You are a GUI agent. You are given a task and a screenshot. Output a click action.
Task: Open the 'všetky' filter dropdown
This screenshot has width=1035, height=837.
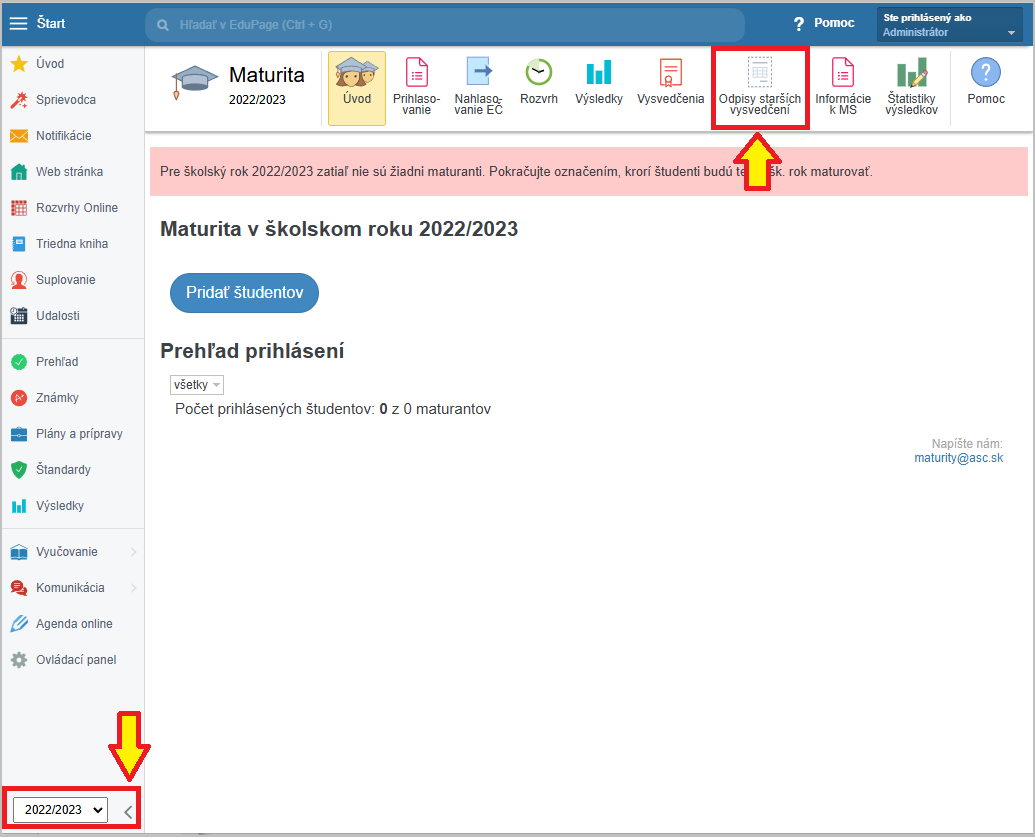pyautogui.click(x=197, y=385)
